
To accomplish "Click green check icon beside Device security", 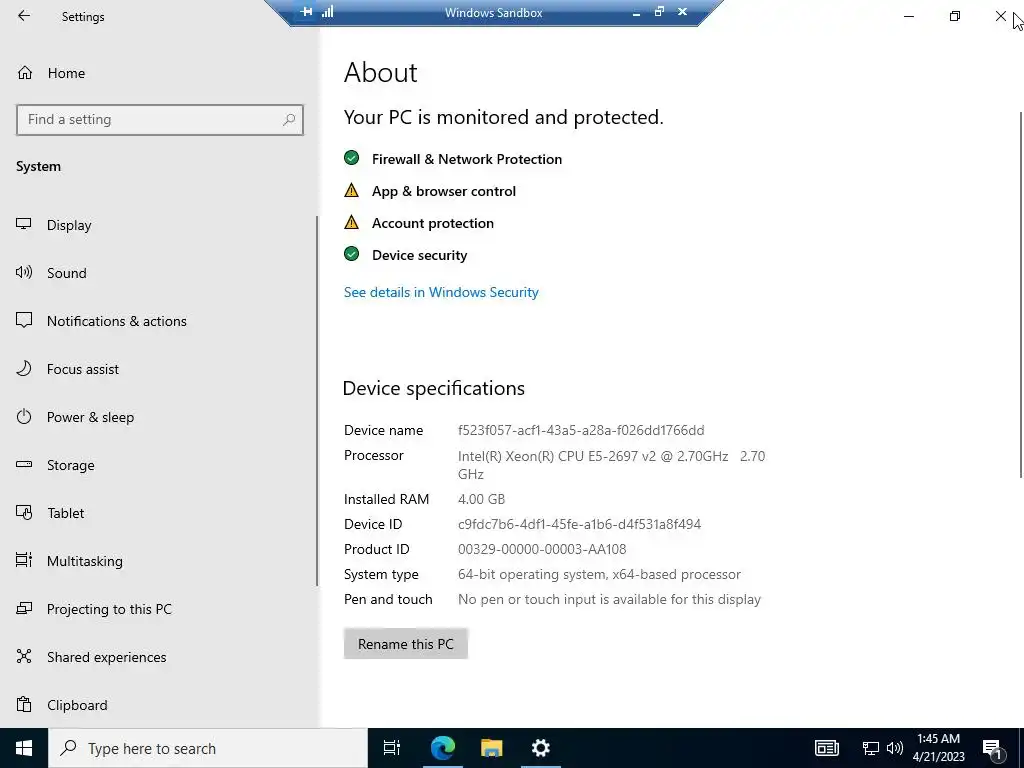I will pos(351,254).
